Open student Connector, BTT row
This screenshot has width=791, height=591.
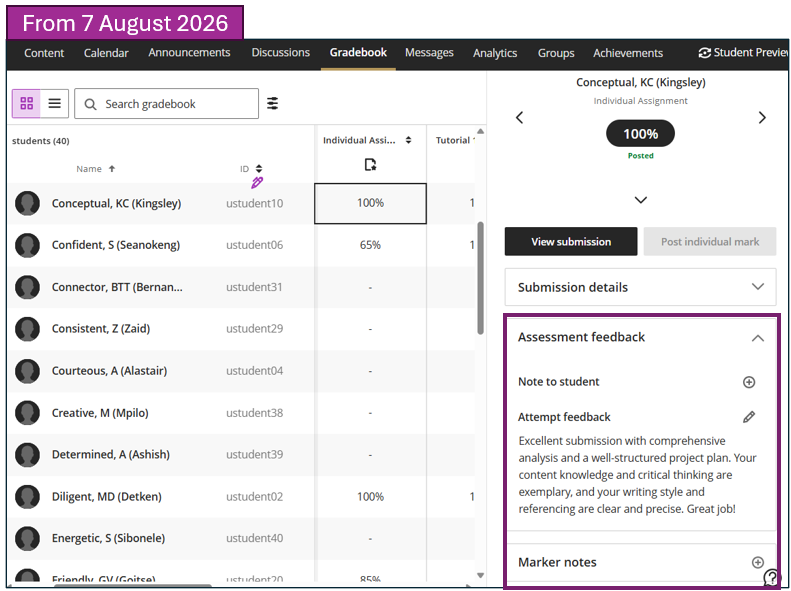click(x=117, y=287)
